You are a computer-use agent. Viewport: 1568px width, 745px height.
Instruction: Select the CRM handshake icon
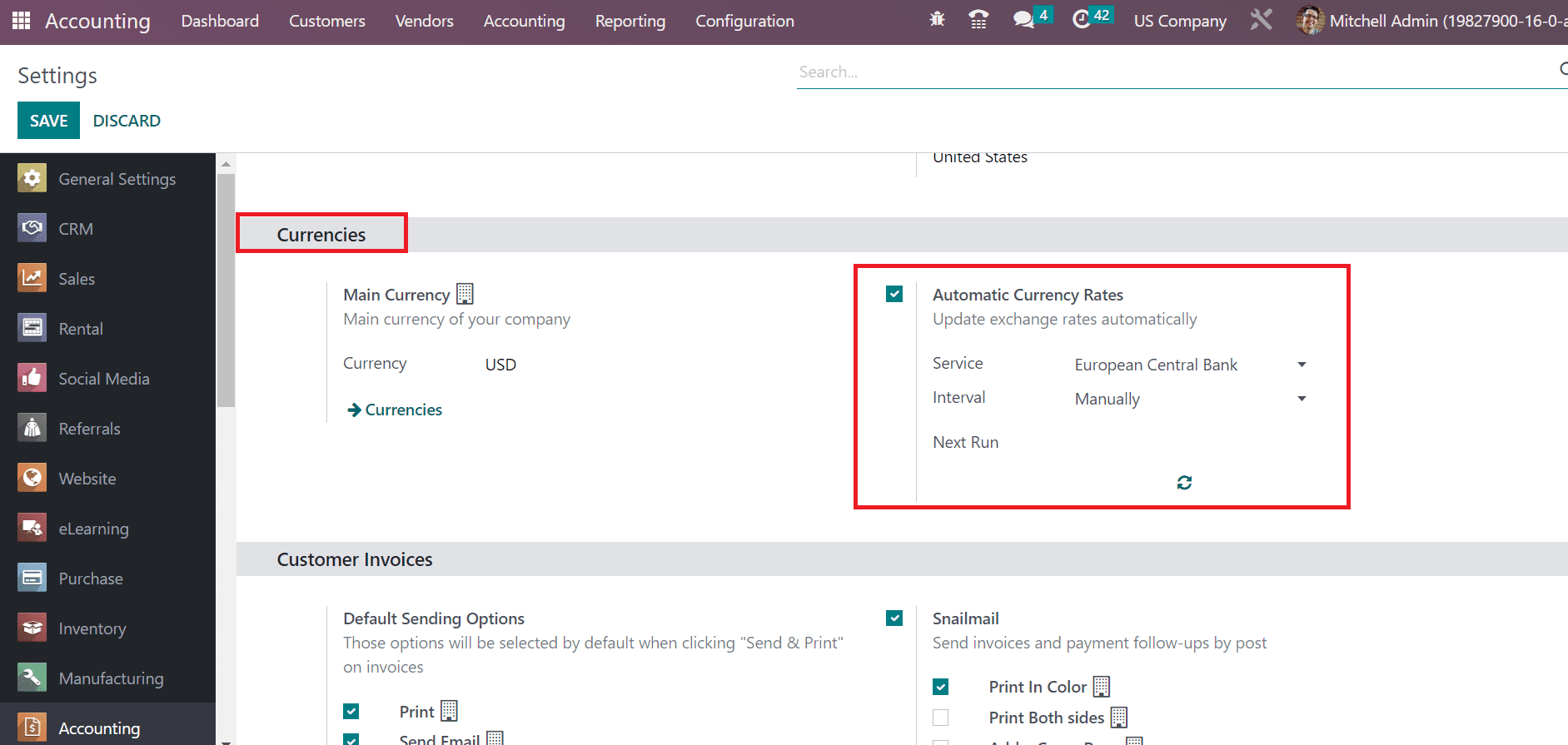32,228
